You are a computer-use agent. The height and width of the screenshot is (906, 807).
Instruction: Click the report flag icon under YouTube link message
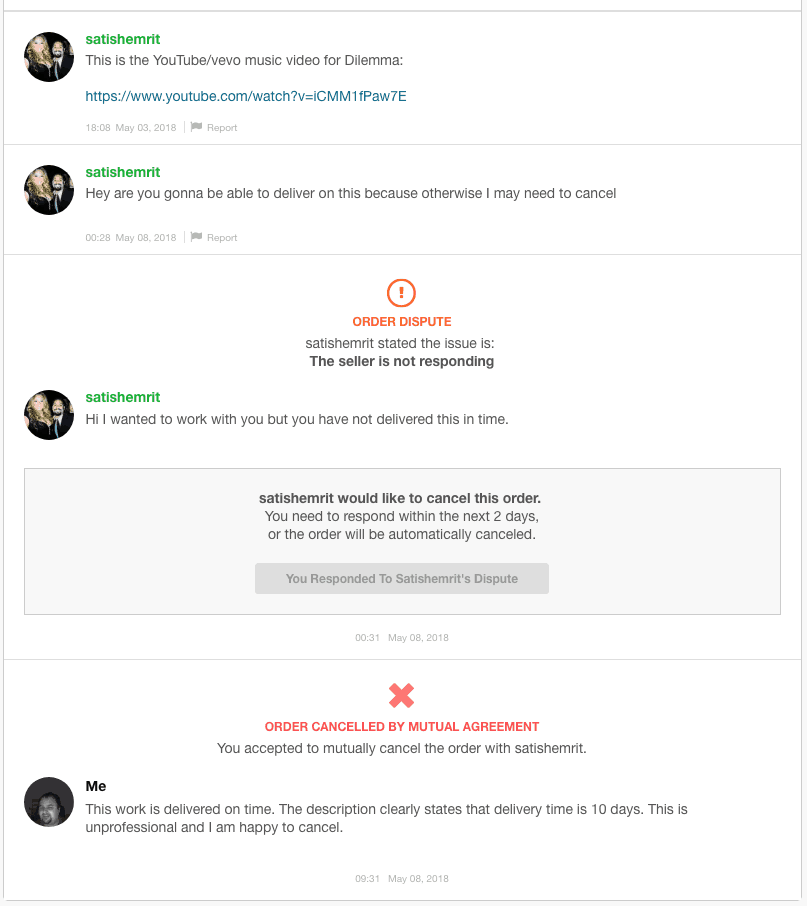tap(196, 127)
